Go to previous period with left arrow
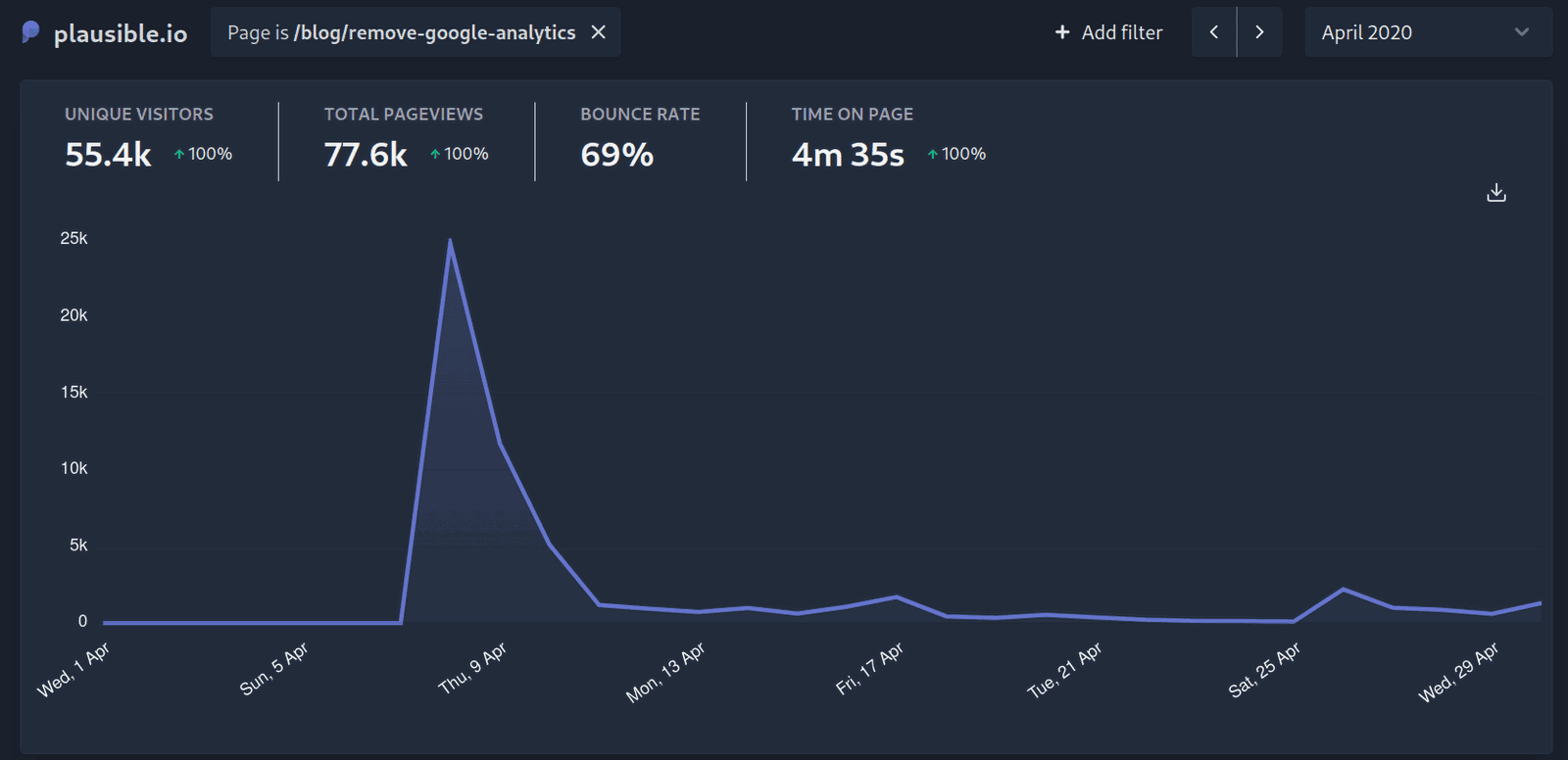Viewport: 1568px width, 760px height. (x=1214, y=32)
